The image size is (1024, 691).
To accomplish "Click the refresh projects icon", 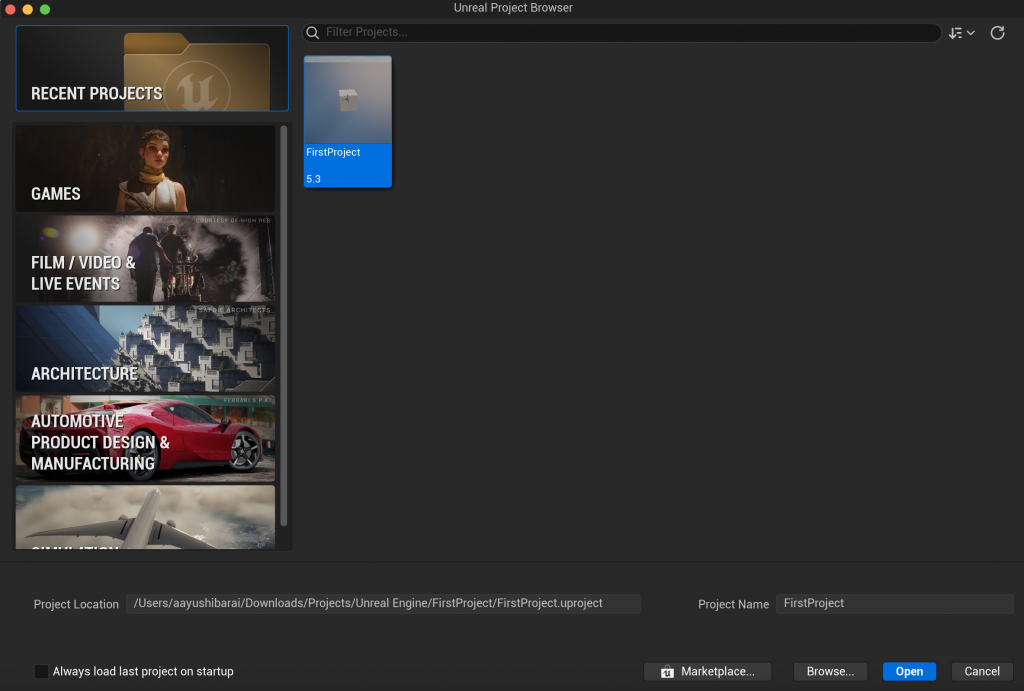I will coord(997,33).
